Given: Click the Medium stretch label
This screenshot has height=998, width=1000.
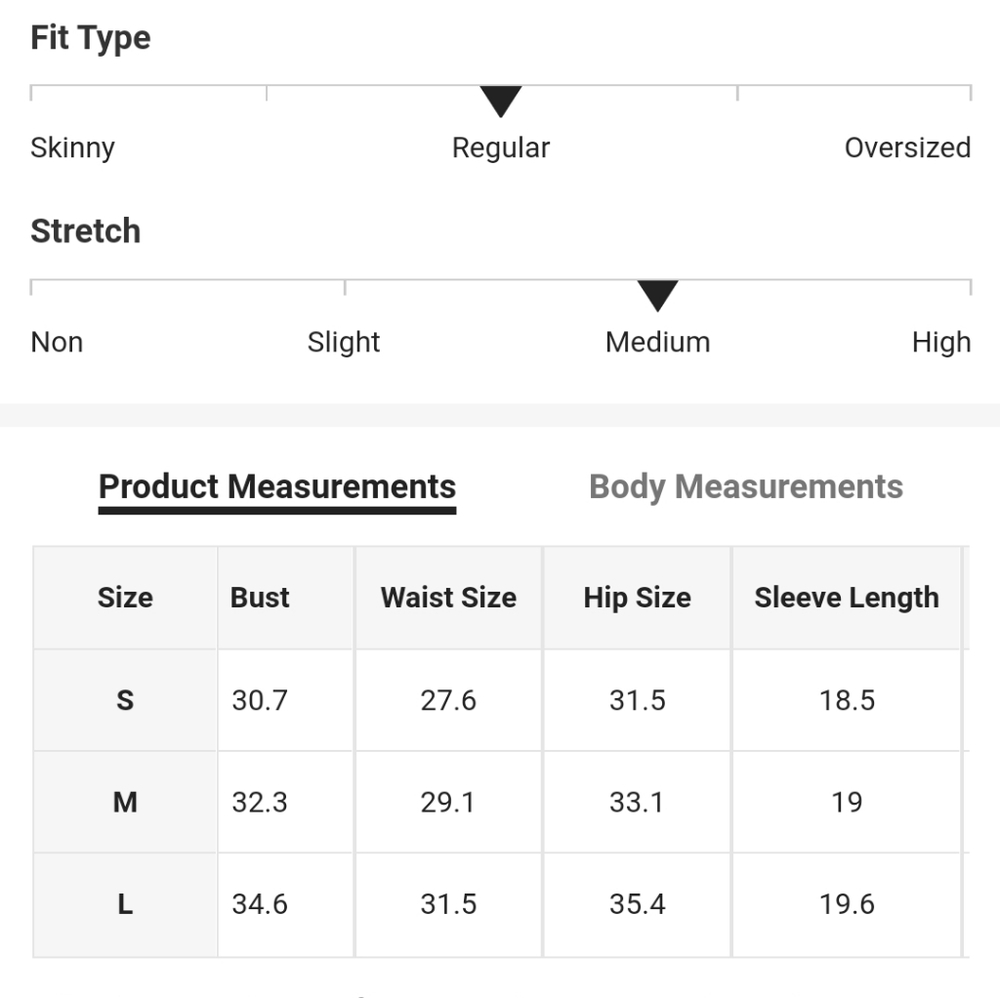Looking at the screenshot, I should [658, 342].
